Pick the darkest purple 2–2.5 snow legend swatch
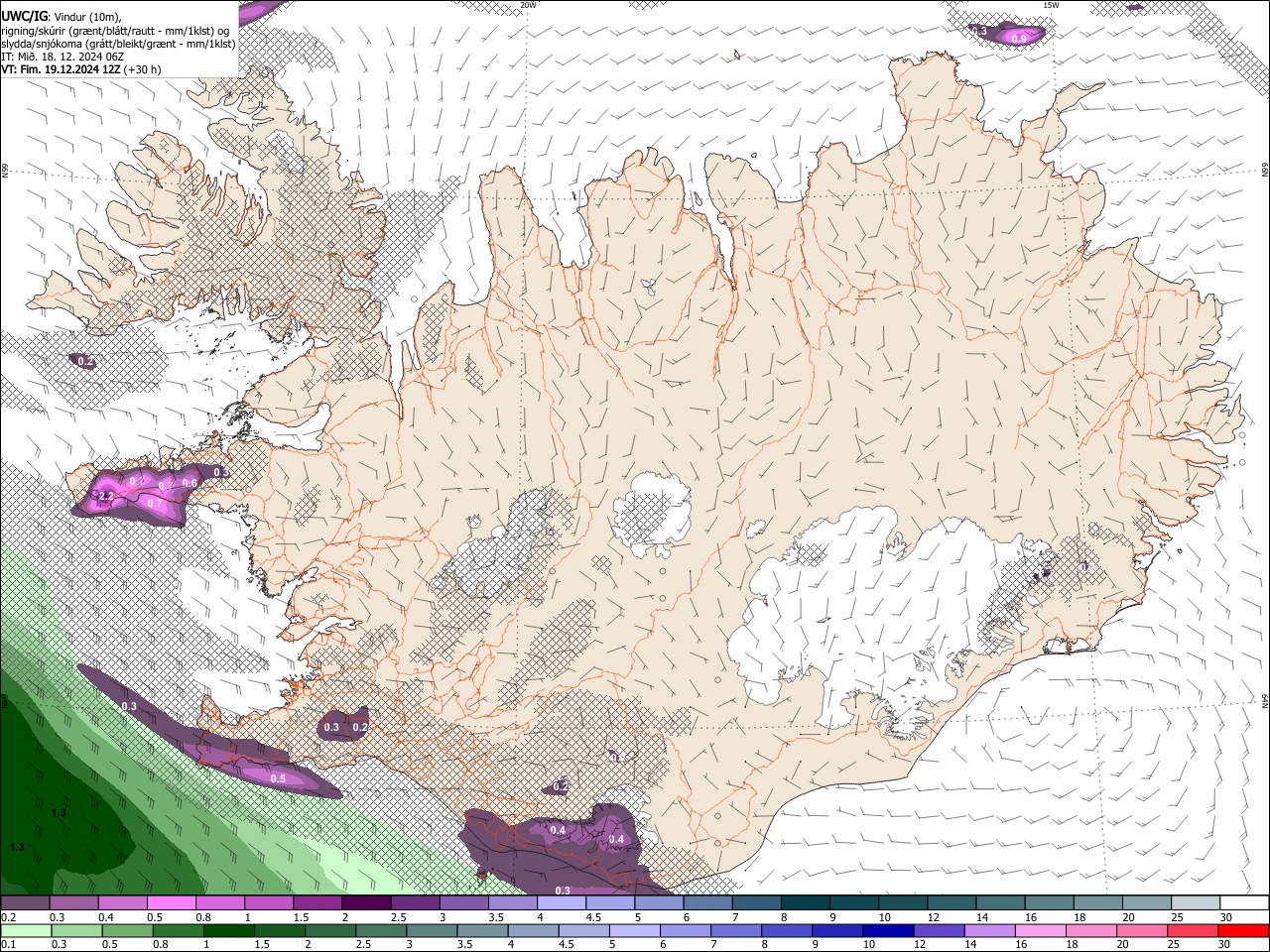 click(367, 903)
